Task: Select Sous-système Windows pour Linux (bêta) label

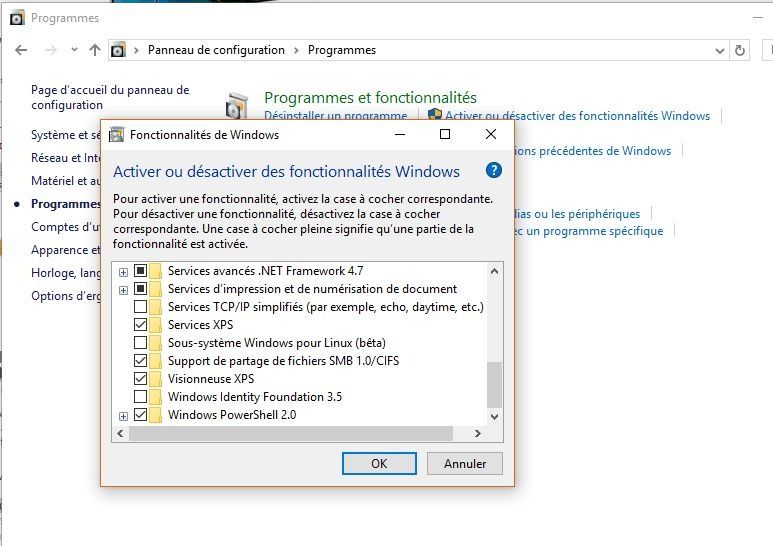Action: [x=277, y=343]
